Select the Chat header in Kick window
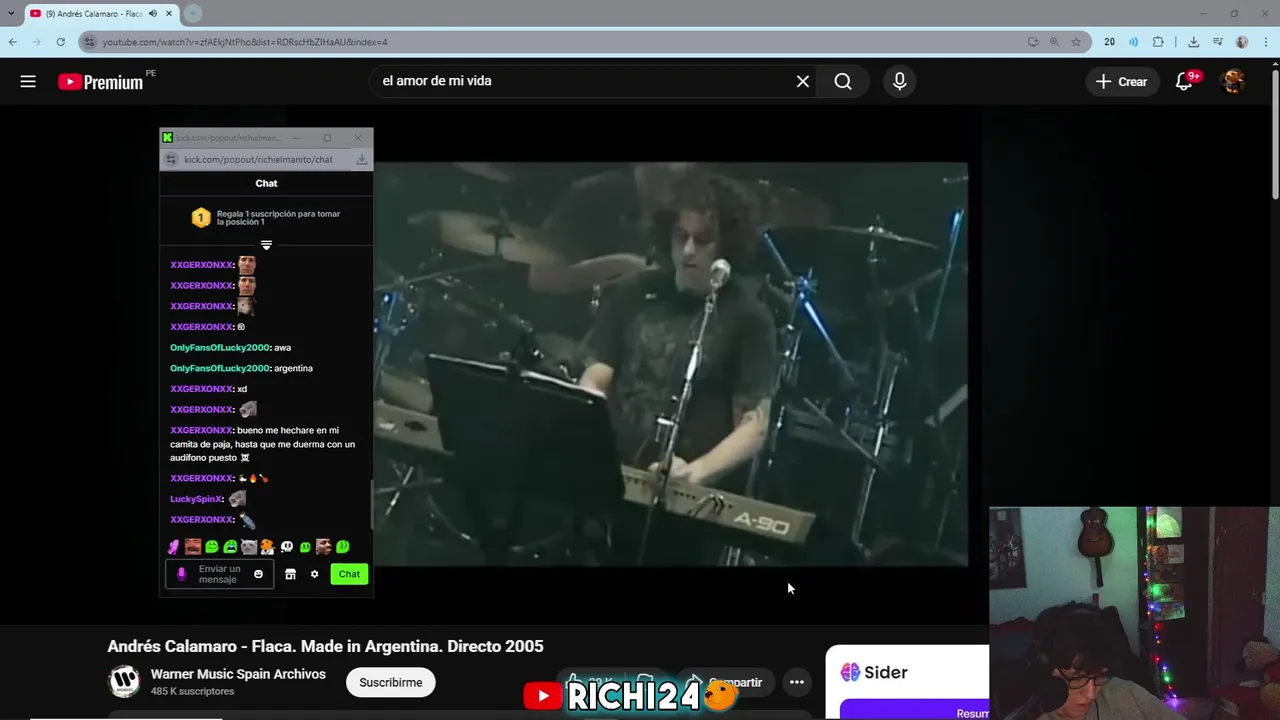Image resolution: width=1280 pixels, height=720 pixels. point(266,183)
